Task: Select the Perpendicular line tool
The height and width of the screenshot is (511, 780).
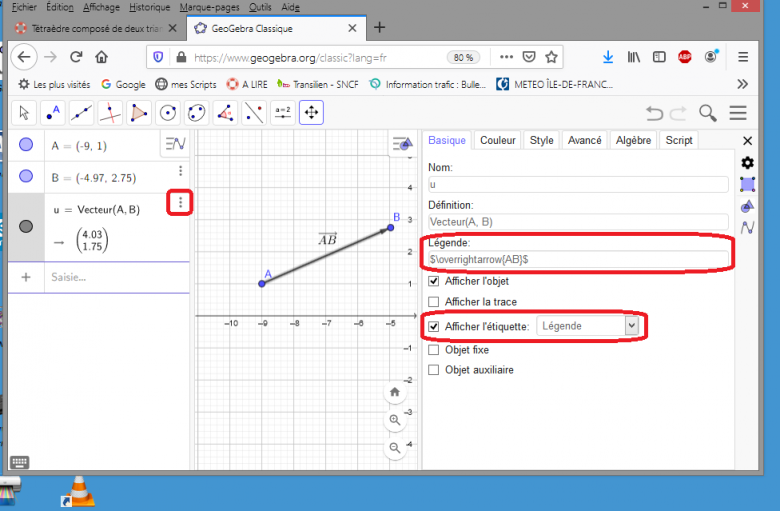Action: coord(111,112)
